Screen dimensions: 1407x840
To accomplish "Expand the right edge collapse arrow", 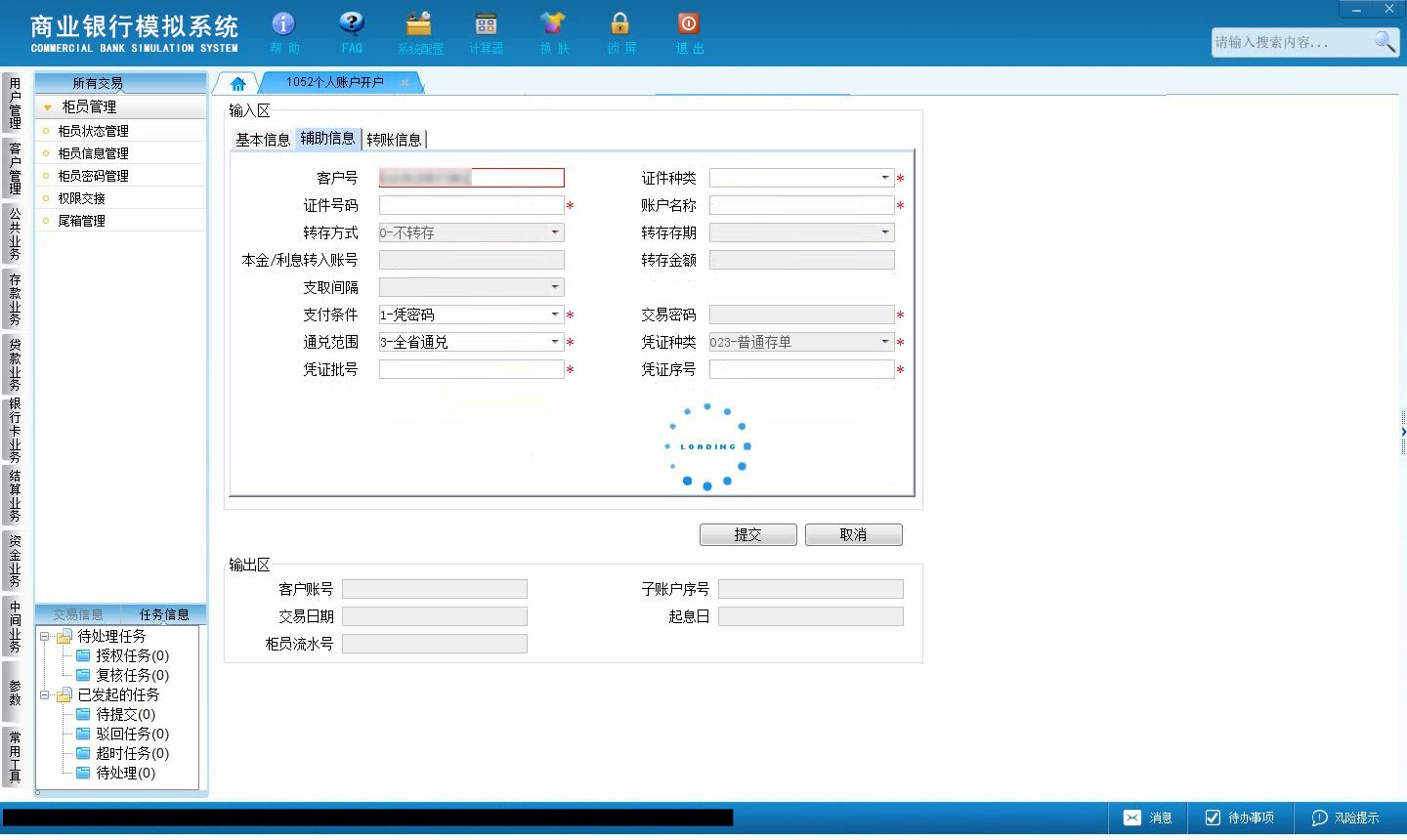I will (1403, 431).
